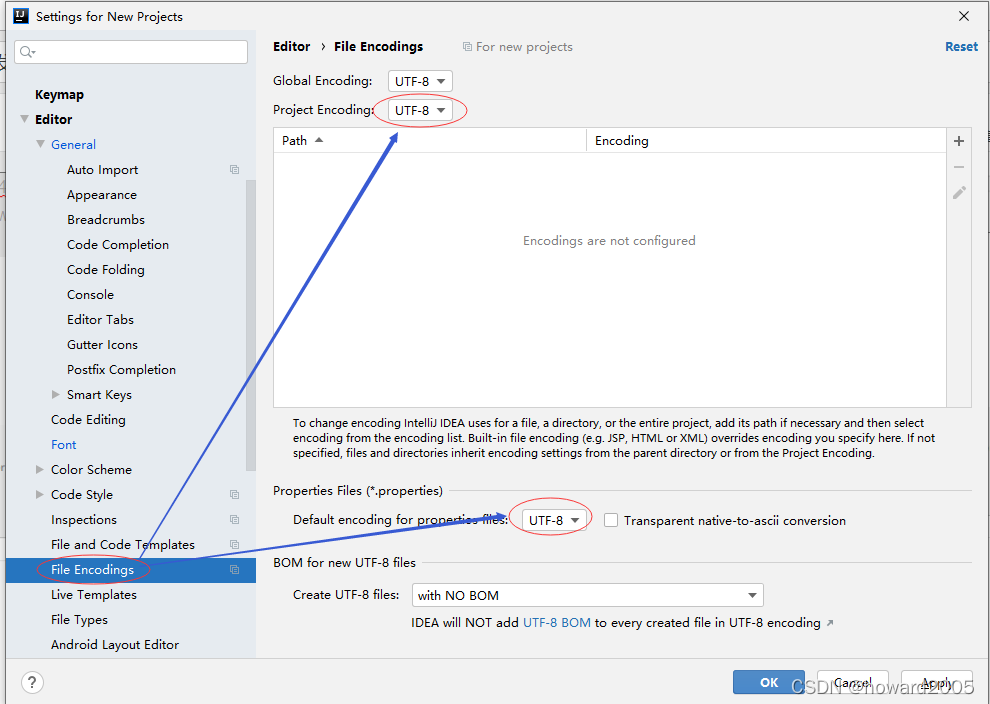Select File Encodings tree item

(131, 570)
